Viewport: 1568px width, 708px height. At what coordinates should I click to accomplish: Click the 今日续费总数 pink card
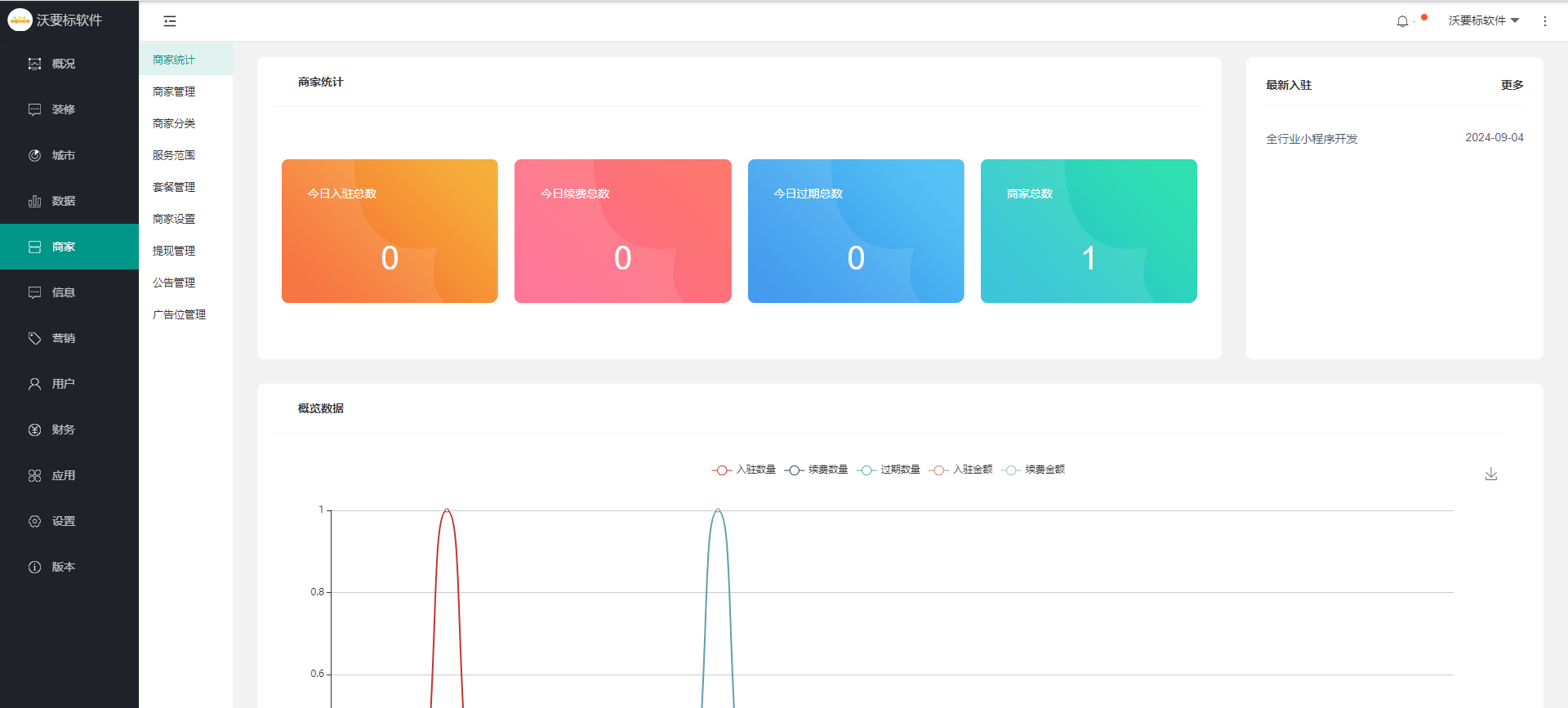(623, 231)
